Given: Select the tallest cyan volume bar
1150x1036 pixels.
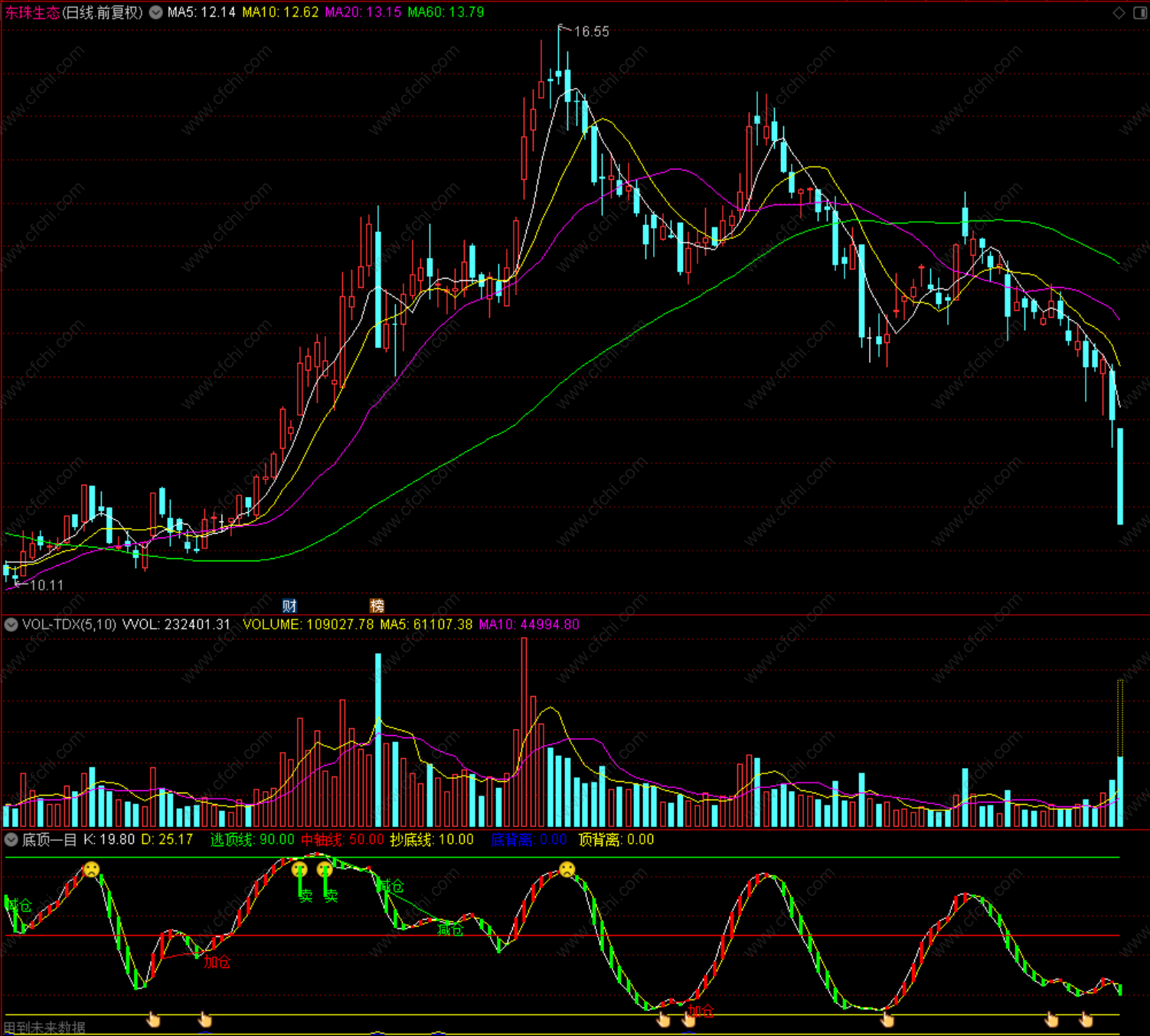Looking at the screenshot, I should (377, 740).
